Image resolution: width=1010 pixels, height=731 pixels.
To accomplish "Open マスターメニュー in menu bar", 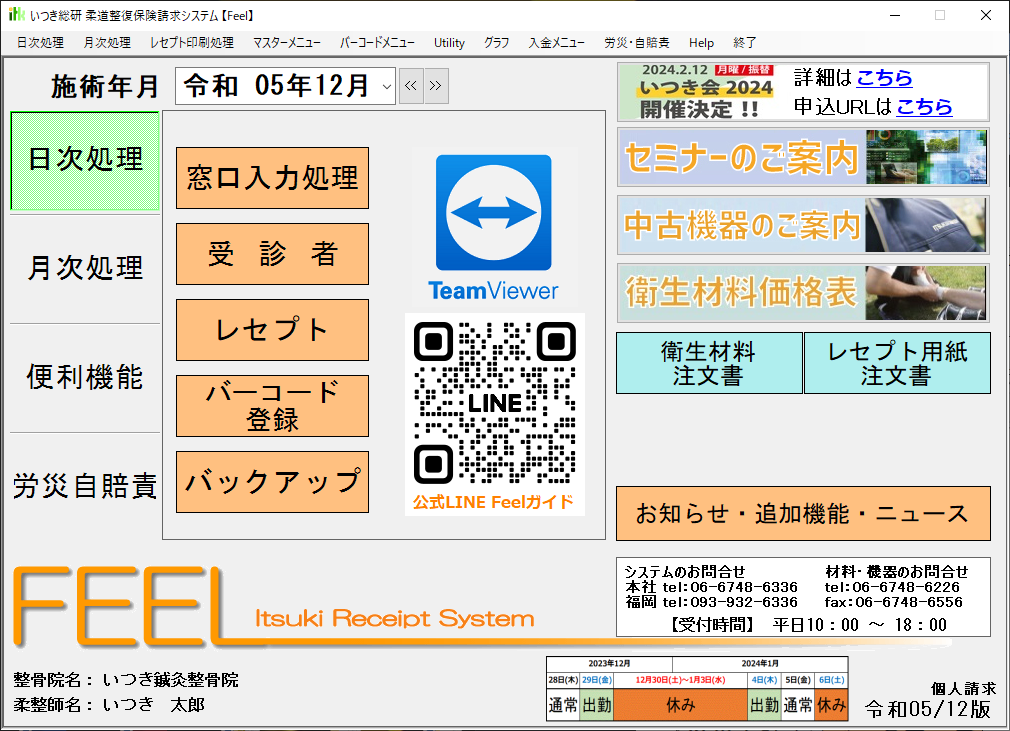I will [286, 43].
